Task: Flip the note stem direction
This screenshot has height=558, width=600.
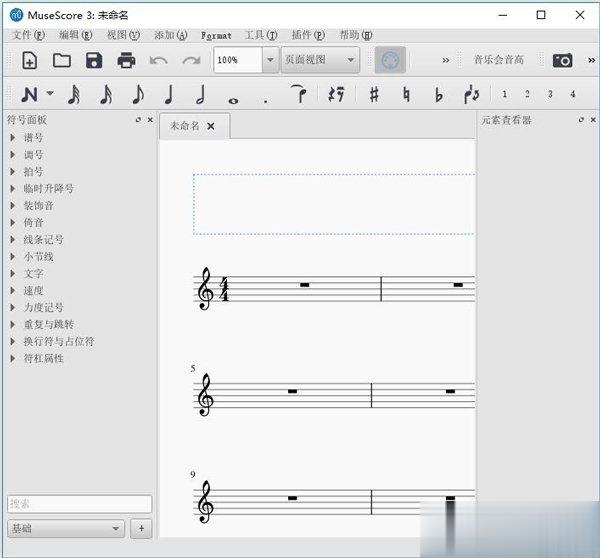Action: [471, 94]
